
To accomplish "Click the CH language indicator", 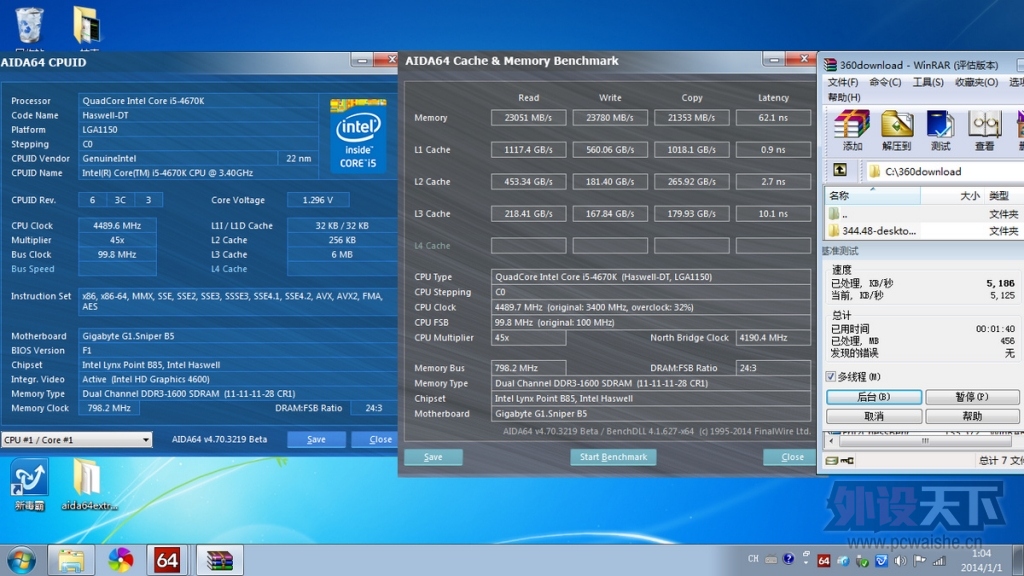I will 753,559.
